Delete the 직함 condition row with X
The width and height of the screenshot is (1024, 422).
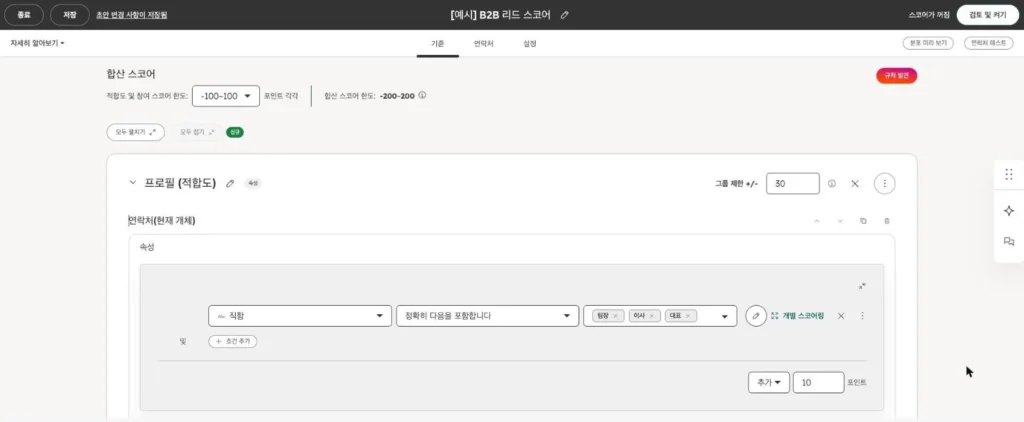coord(841,316)
